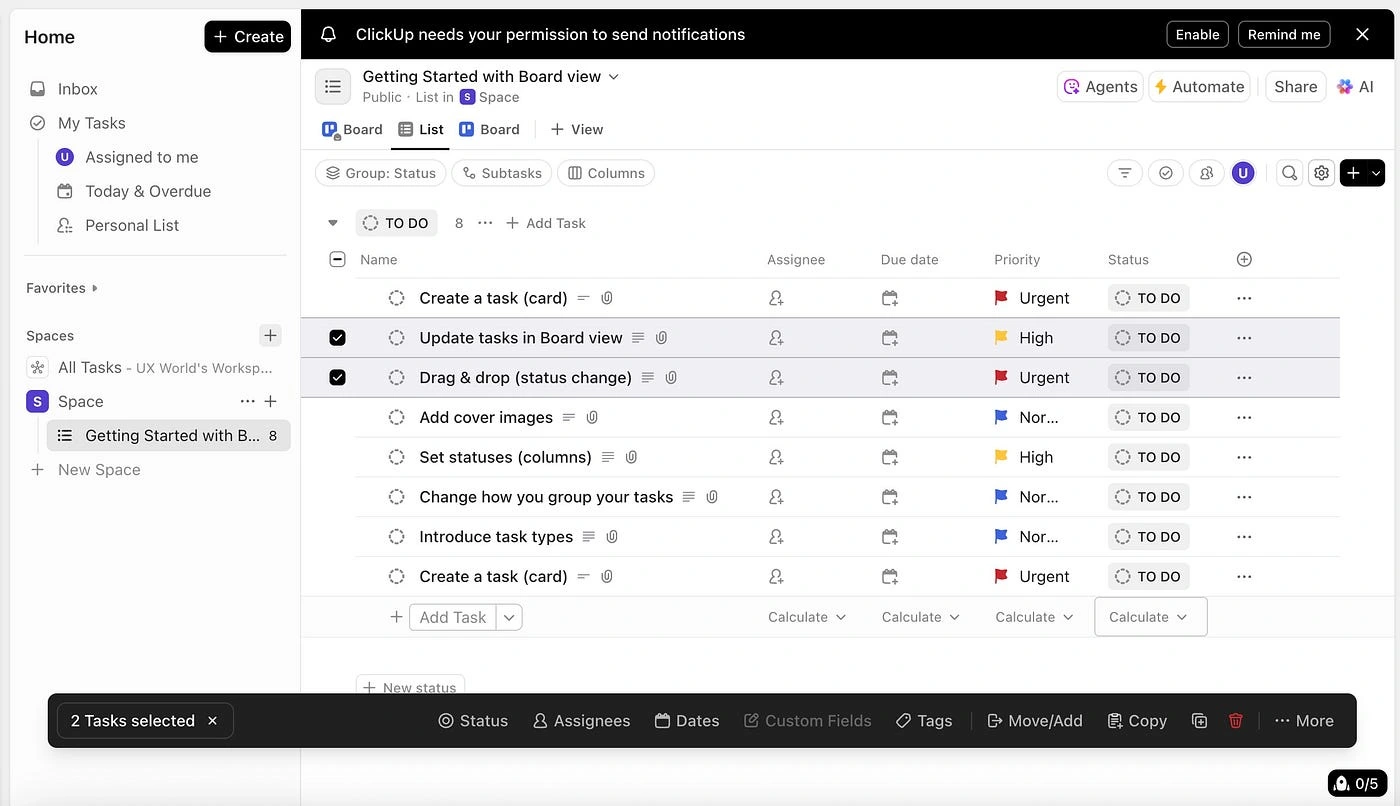Open the Columns pill
Screen dimensions: 1400x806
pos(606,173)
